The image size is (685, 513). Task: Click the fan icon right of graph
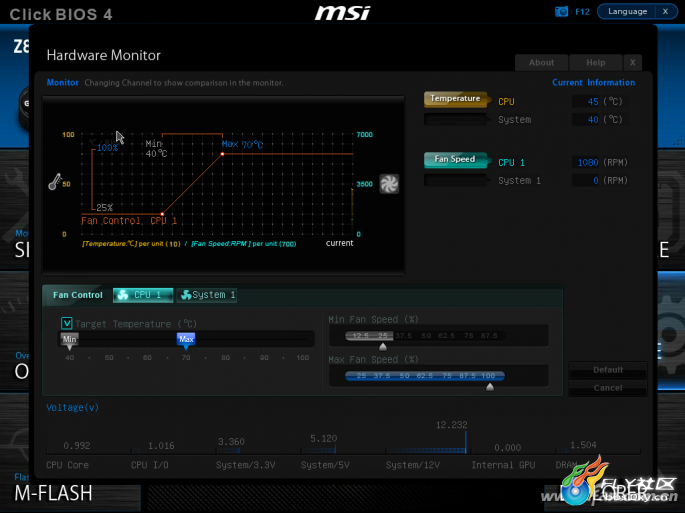click(389, 184)
